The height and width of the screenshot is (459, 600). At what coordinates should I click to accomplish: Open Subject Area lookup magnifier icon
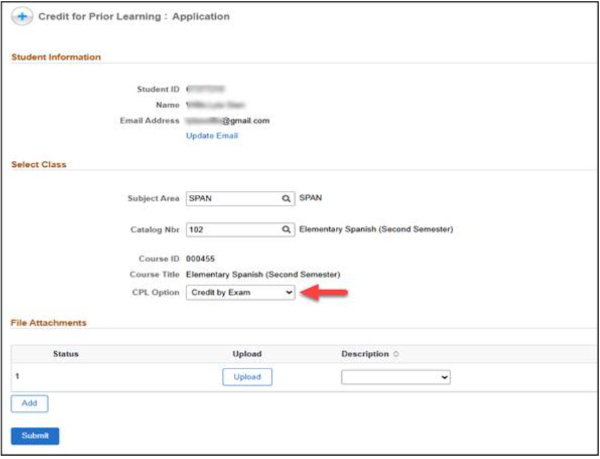click(x=286, y=198)
